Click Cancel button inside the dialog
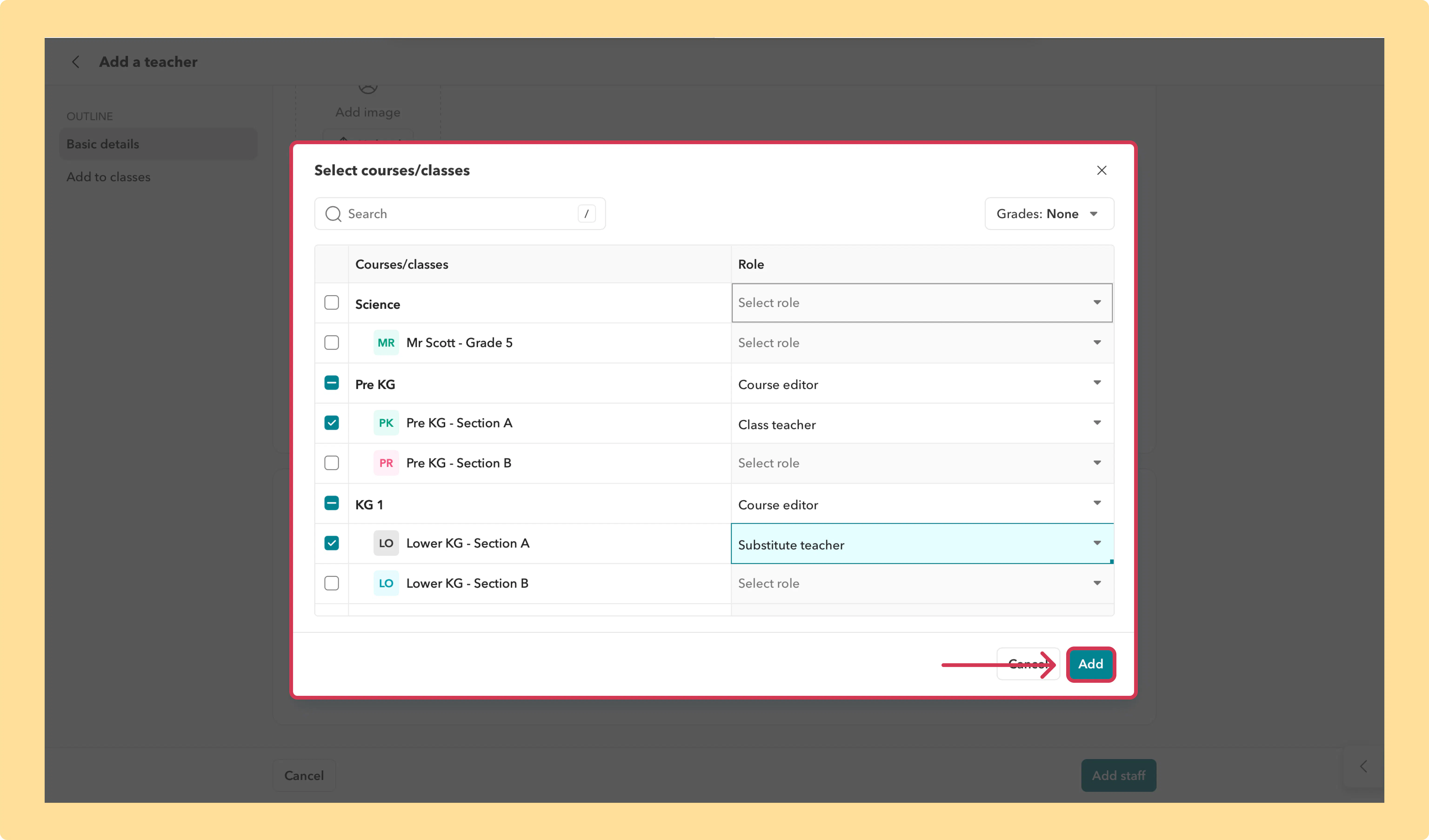The width and height of the screenshot is (1429, 840). (1028, 664)
